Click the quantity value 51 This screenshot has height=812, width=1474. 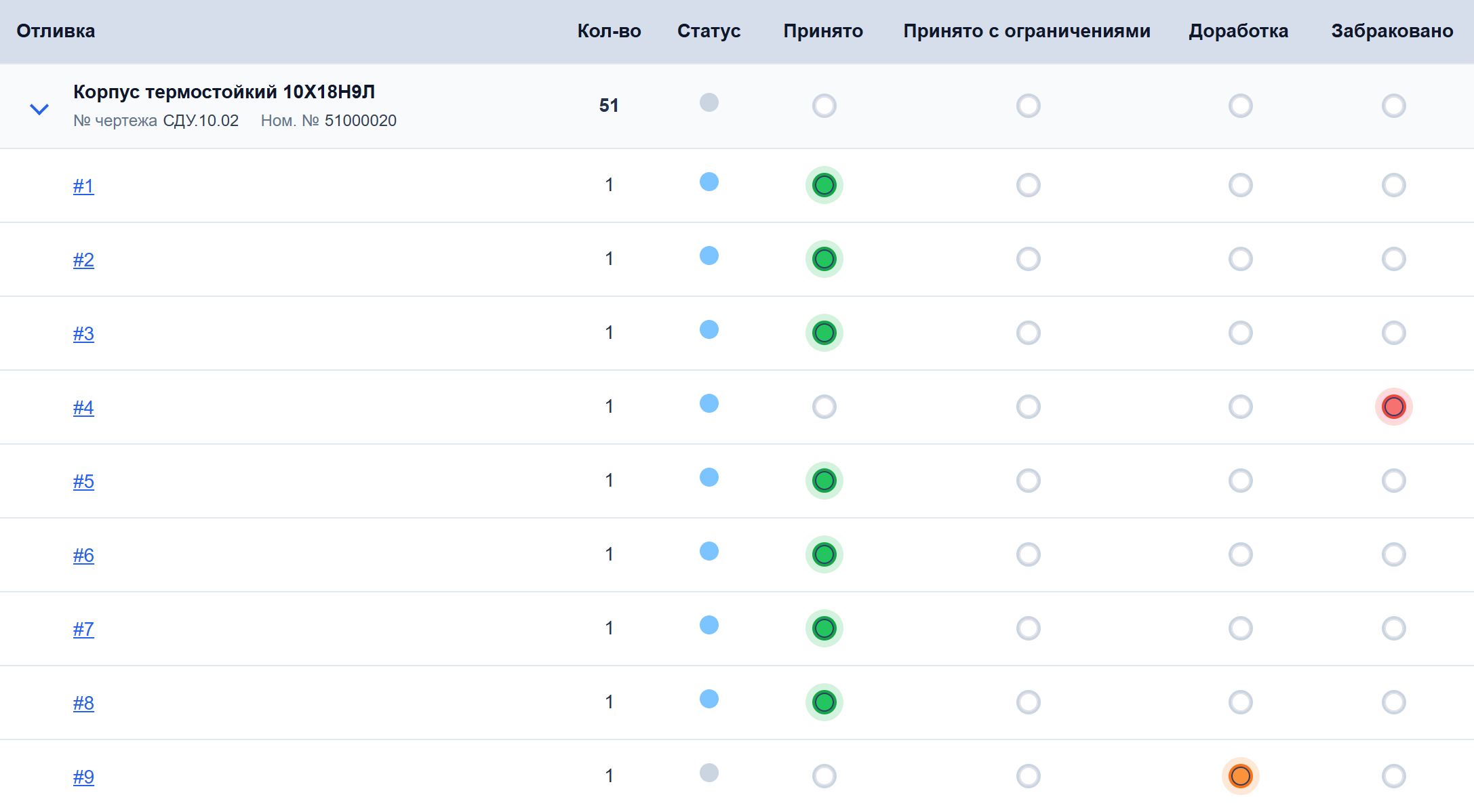coord(609,105)
